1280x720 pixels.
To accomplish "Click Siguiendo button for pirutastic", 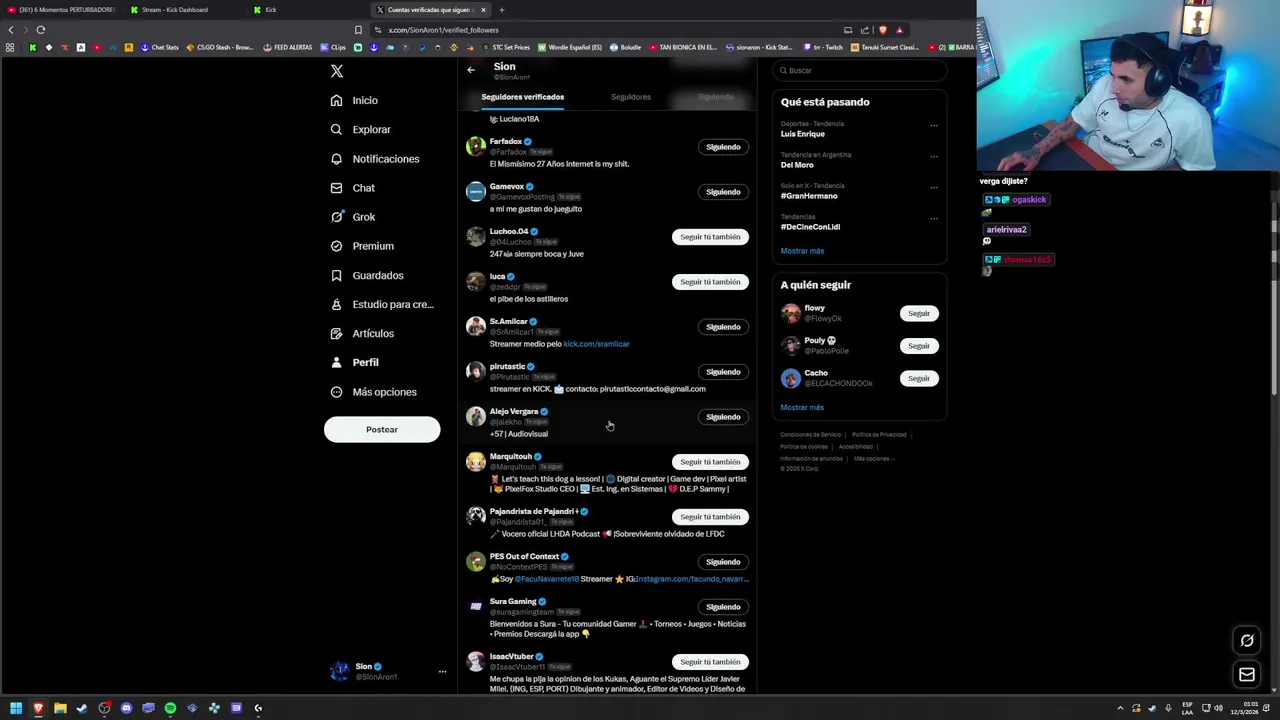I will (723, 372).
